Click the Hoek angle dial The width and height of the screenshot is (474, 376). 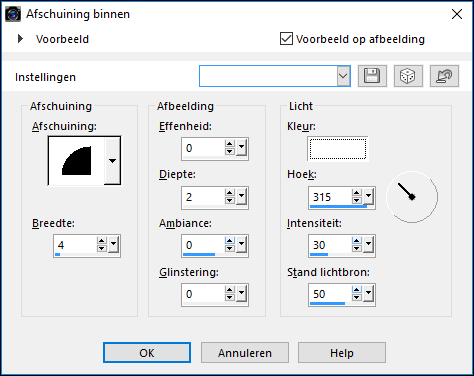[412, 197]
